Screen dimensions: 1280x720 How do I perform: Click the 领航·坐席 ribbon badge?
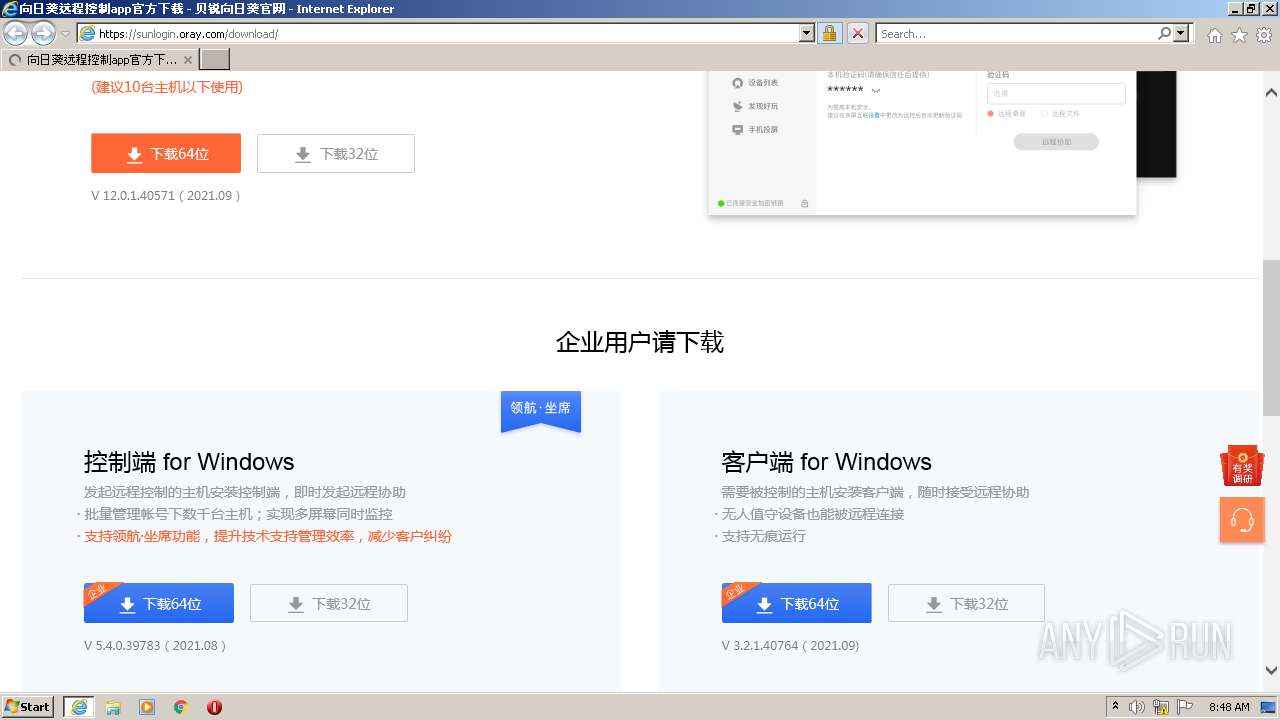tap(541, 411)
